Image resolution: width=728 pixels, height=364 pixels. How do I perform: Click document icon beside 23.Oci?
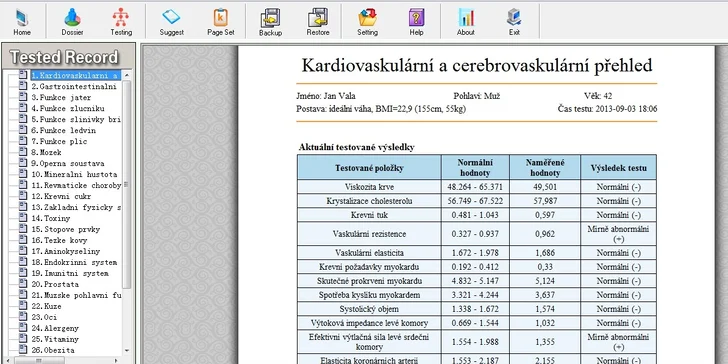tap(23, 317)
